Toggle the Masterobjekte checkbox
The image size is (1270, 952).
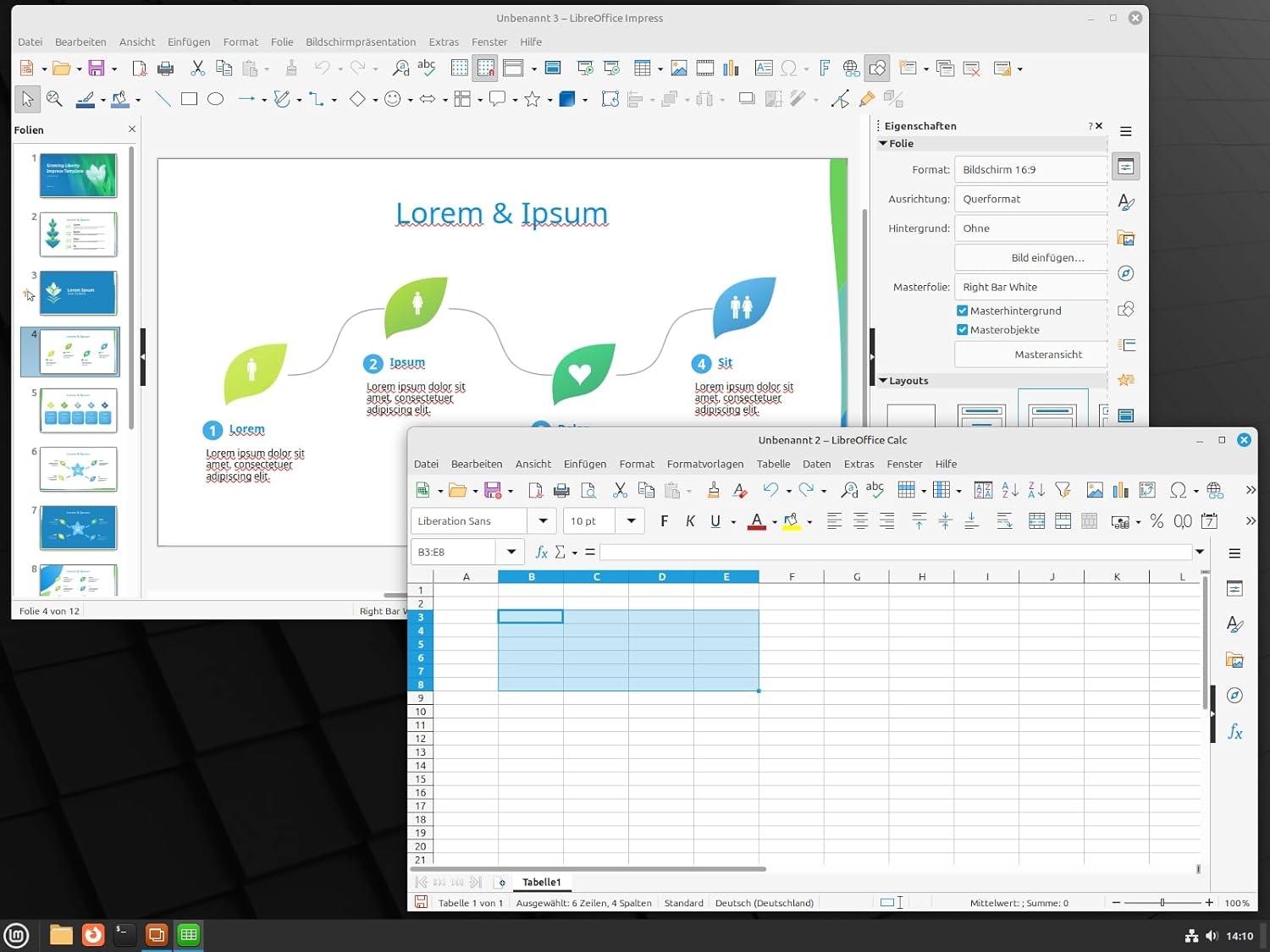click(x=963, y=330)
